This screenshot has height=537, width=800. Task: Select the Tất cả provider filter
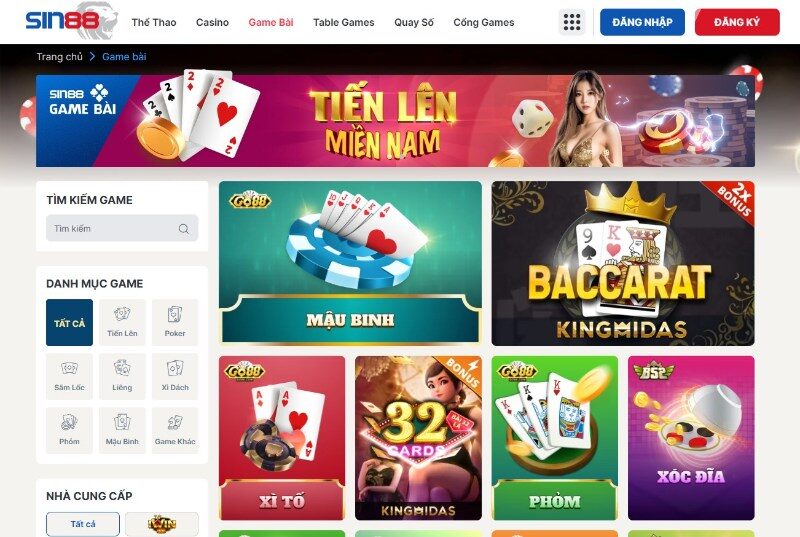pyautogui.click(x=83, y=524)
